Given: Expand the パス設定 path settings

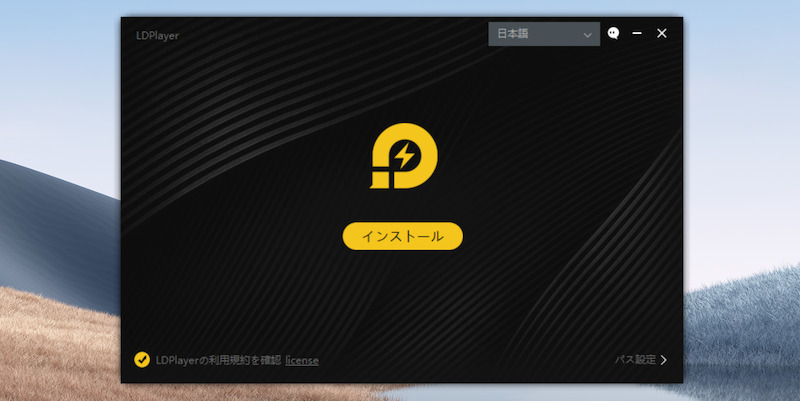Looking at the screenshot, I should point(635,359).
